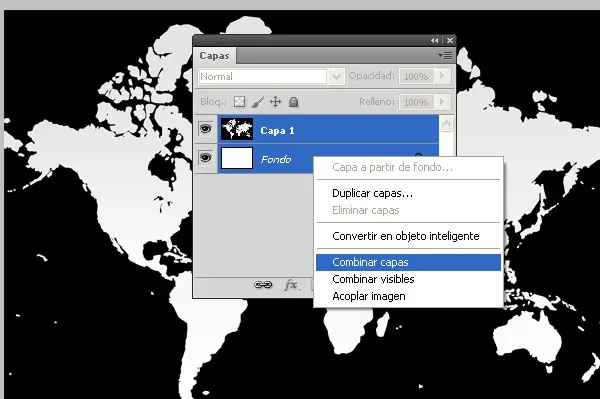Expand the Opacidad slider arrow
This screenshot has height=399, width=600.
point(442,76)
